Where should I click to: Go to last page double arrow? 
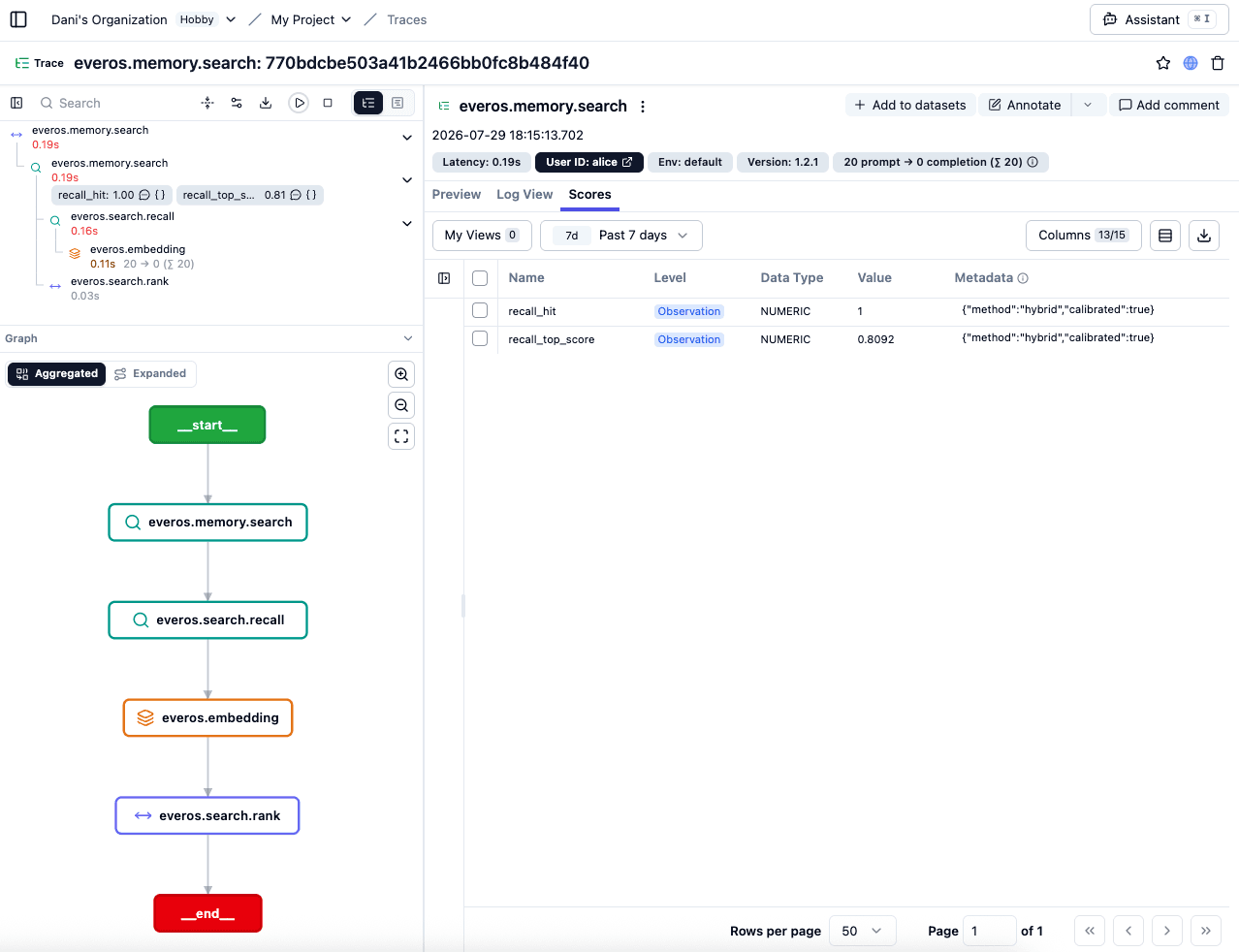(x=1206, y=931)
